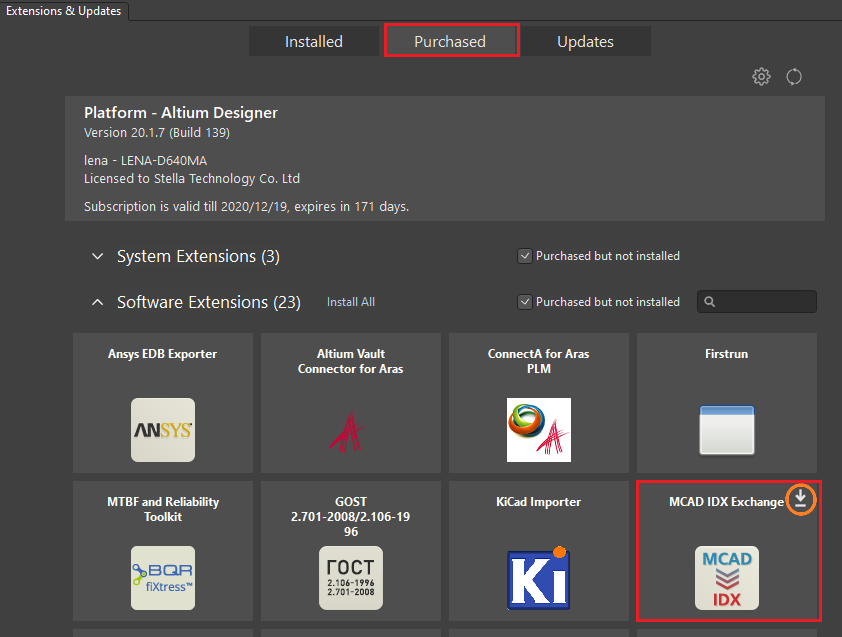Viewport: 842px width, 637px height.
Task: Toggle System Extensions 'Purchased but not installed'
Action: [525, 256]
